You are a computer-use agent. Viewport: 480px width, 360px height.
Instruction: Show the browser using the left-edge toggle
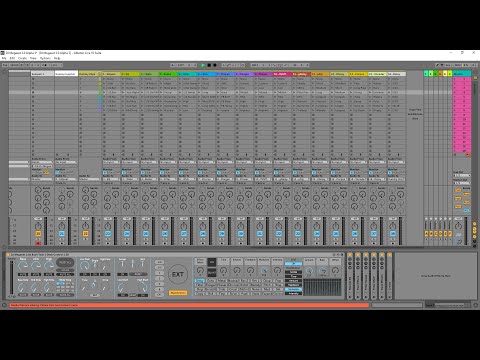4,71
